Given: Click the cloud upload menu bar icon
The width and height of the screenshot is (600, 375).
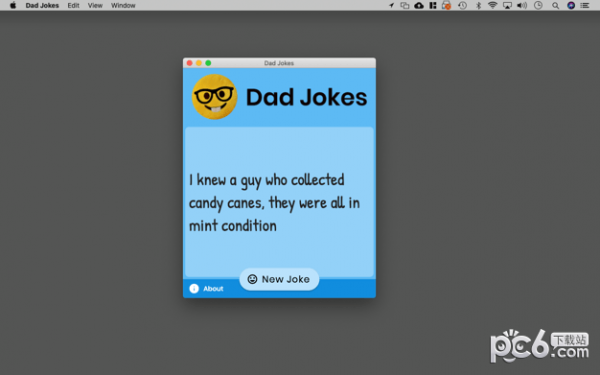Looking at the screenshot, I should 419,5.
